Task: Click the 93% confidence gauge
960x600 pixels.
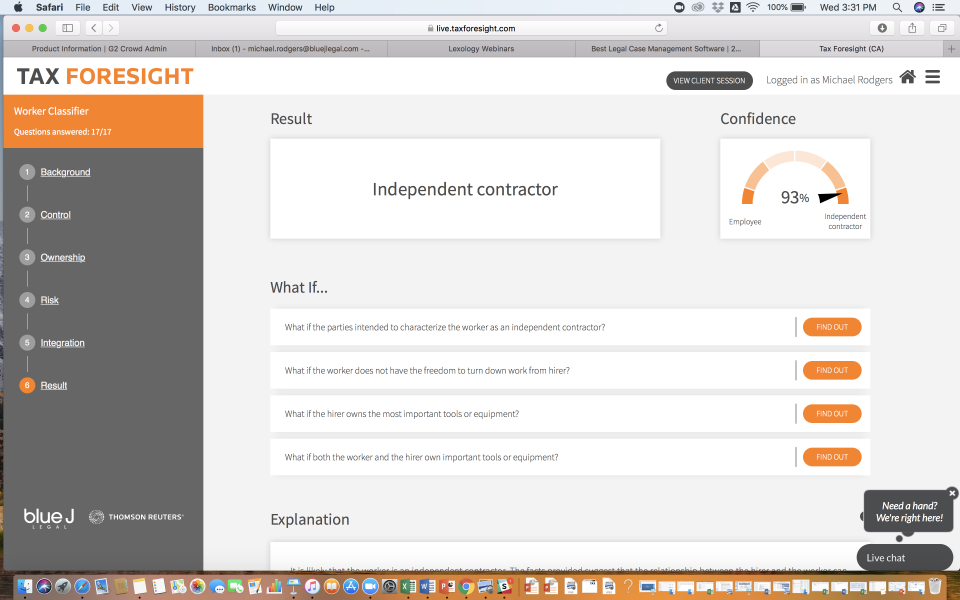Action: click(795, 189)
